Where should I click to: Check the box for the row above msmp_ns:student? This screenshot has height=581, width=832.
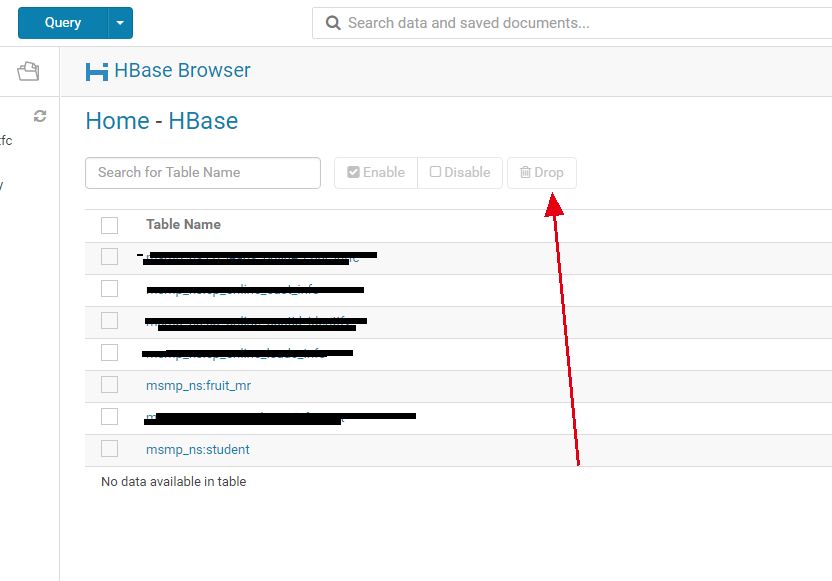(x=109, y=417)
